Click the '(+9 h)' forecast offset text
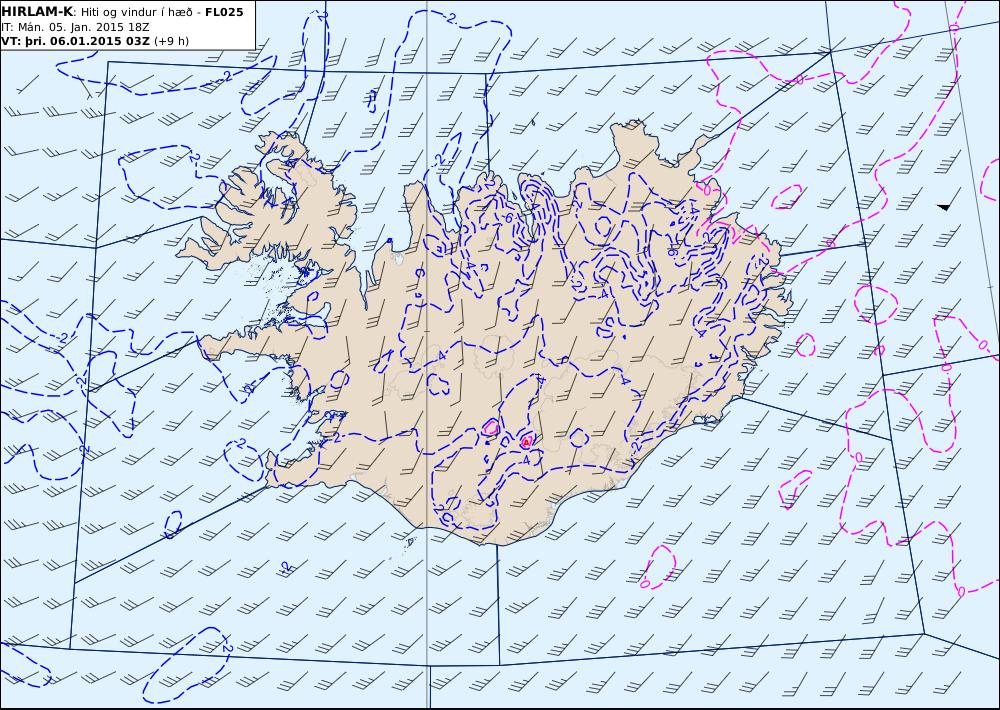 [172, 41]
